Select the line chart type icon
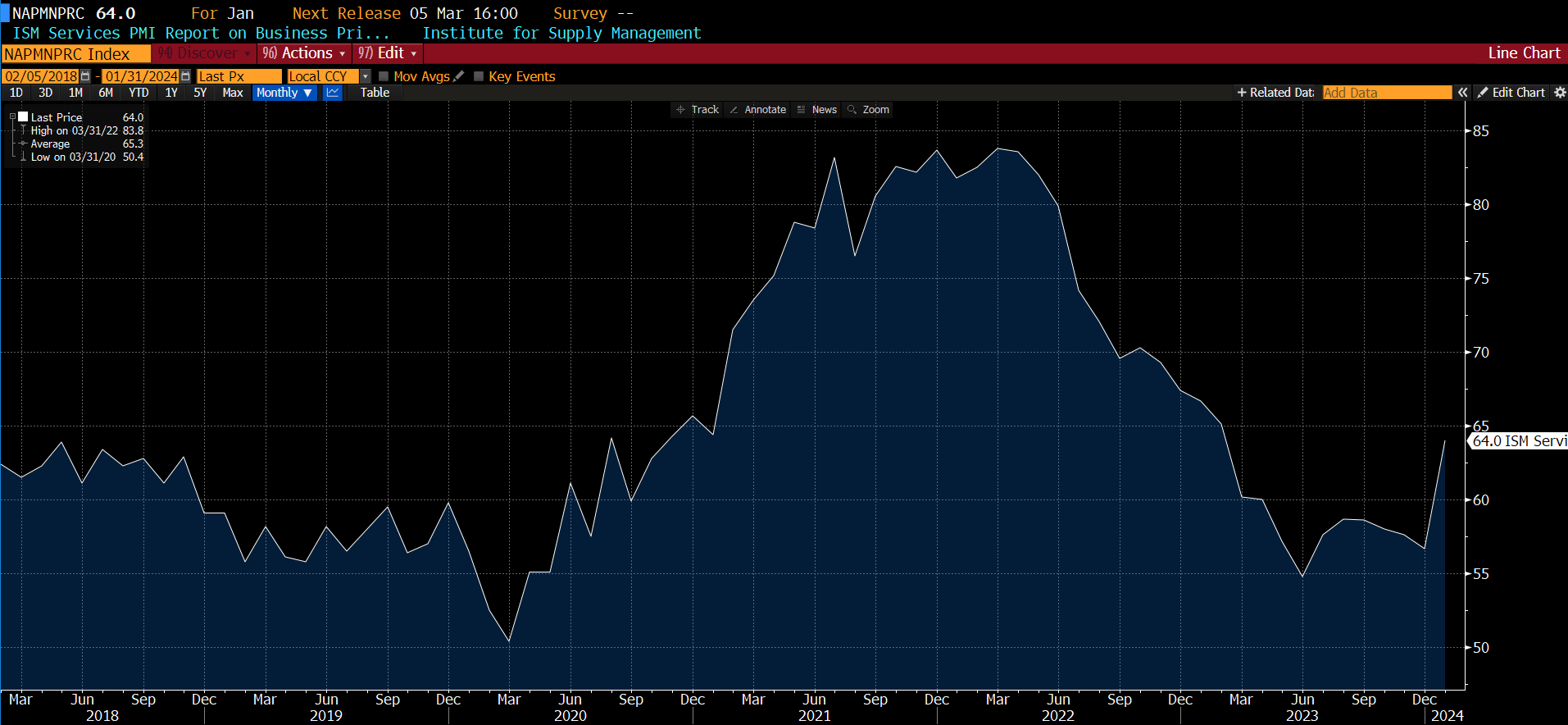This screenshot has width=1568, height=725. pyautogui.click(x=333, y=93)
